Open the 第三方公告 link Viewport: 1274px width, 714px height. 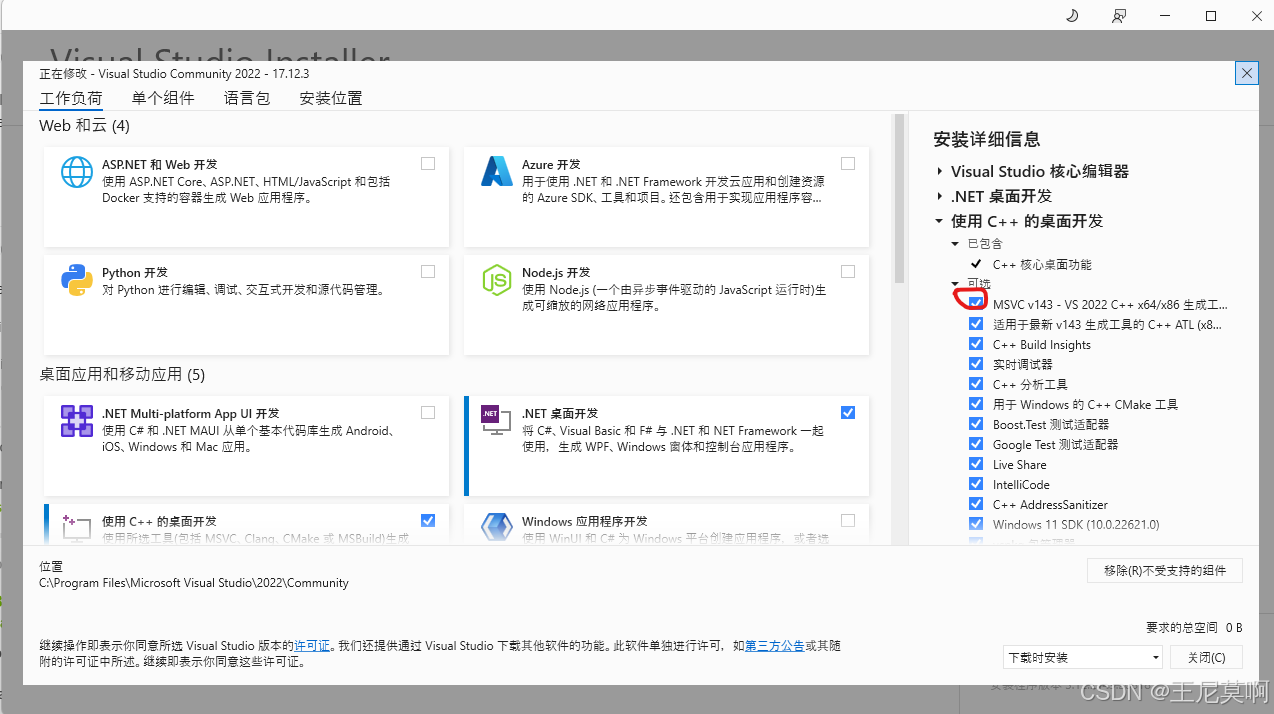point(775,646)
